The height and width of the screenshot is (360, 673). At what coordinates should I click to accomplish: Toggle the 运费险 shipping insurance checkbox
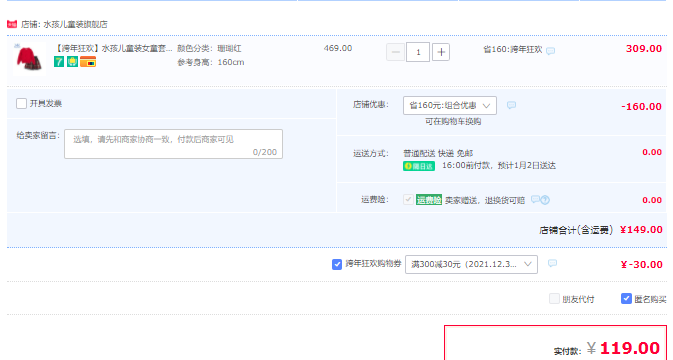pyautogui.click(x=408, y=200)
